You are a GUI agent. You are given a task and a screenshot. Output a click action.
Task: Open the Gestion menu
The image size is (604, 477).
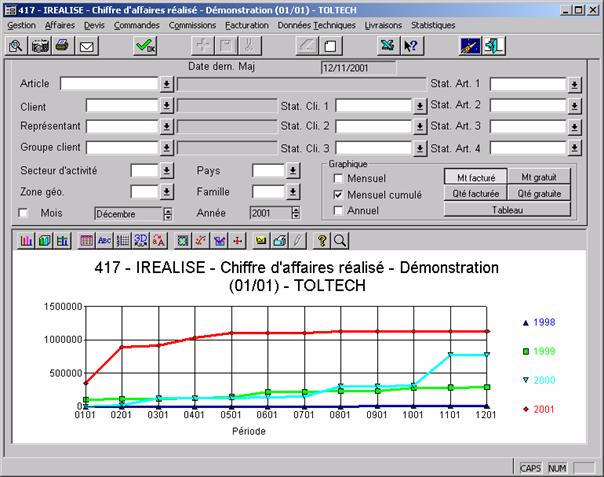(22, 25)
